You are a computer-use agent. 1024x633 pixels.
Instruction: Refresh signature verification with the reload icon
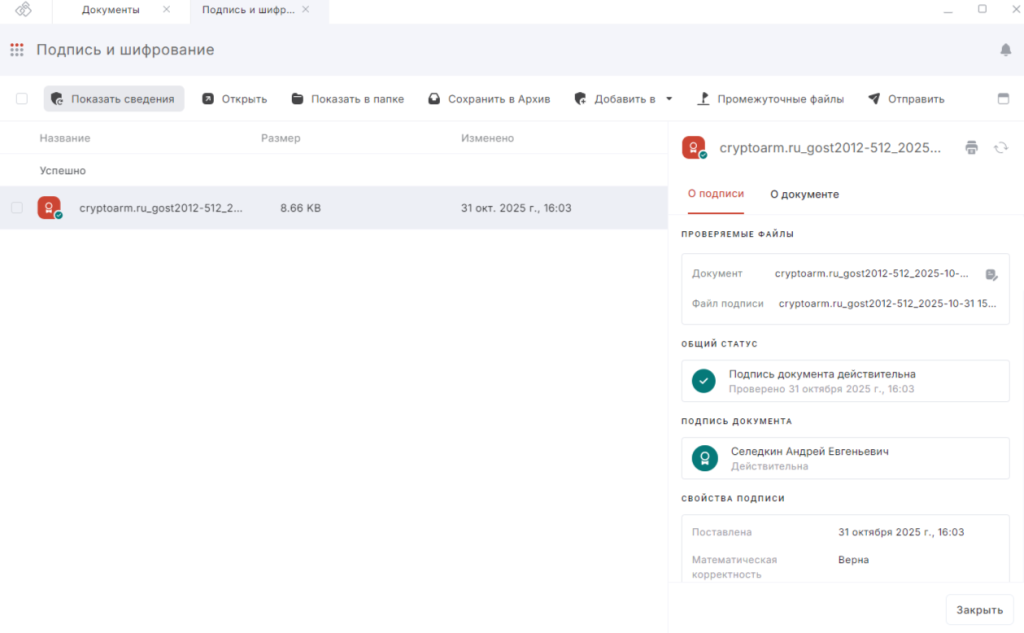1000,148
